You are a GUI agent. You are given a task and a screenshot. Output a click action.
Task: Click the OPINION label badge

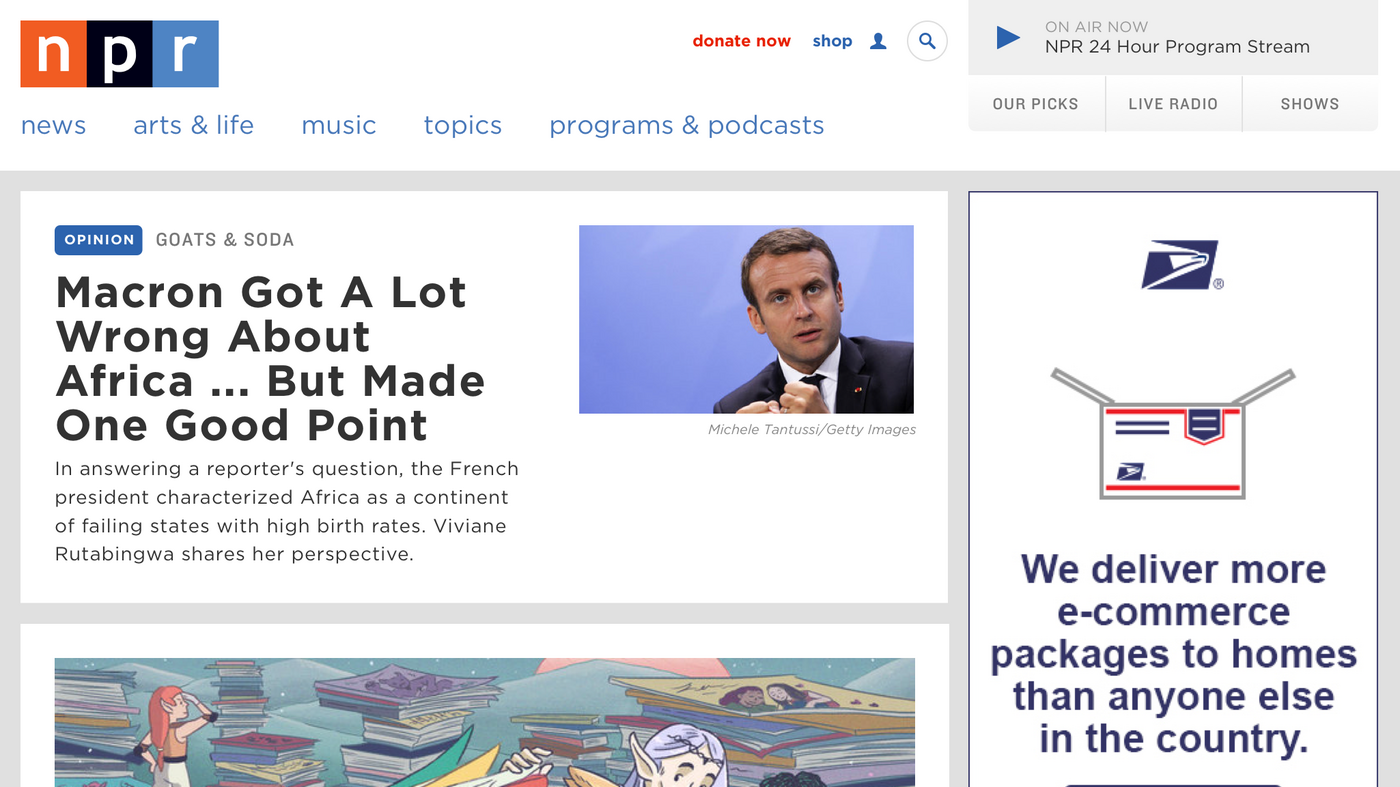coord(98,239)
